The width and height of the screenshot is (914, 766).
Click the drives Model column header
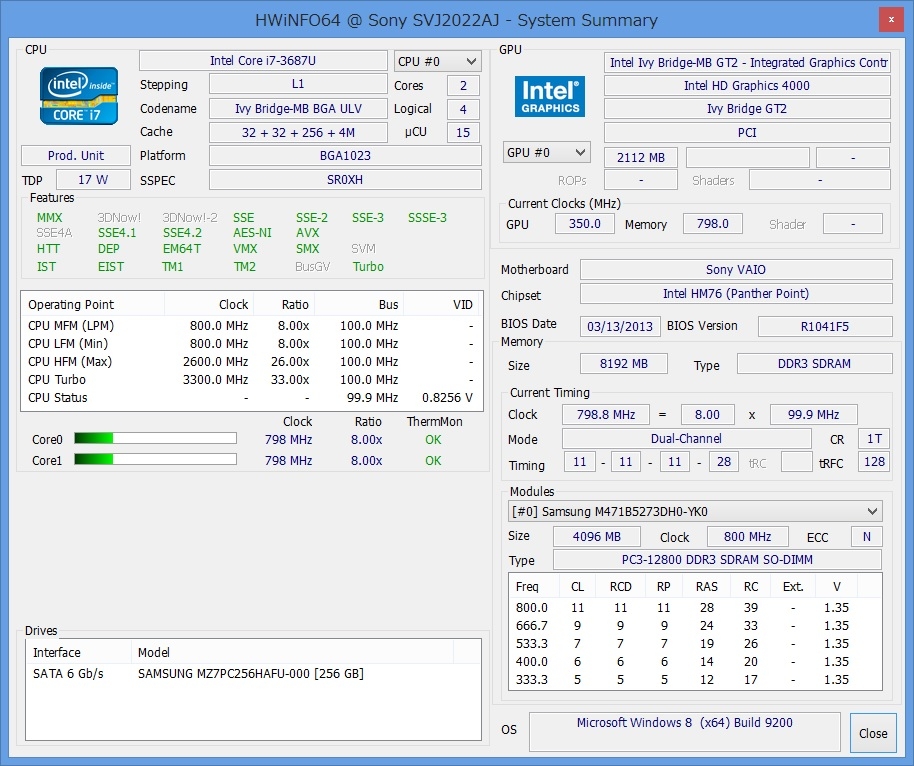click(293, 652)
